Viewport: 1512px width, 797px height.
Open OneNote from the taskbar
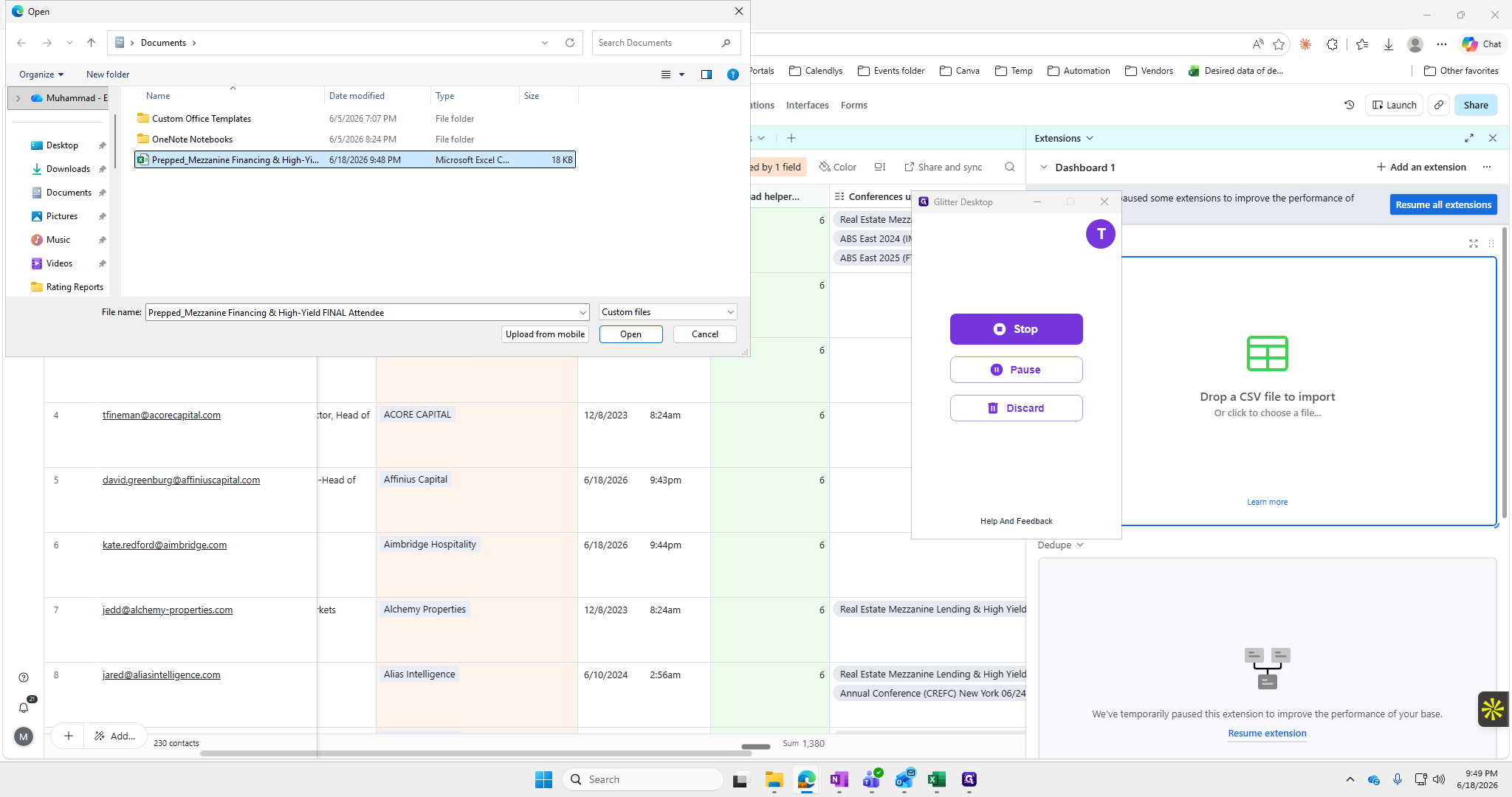point(839,779)
